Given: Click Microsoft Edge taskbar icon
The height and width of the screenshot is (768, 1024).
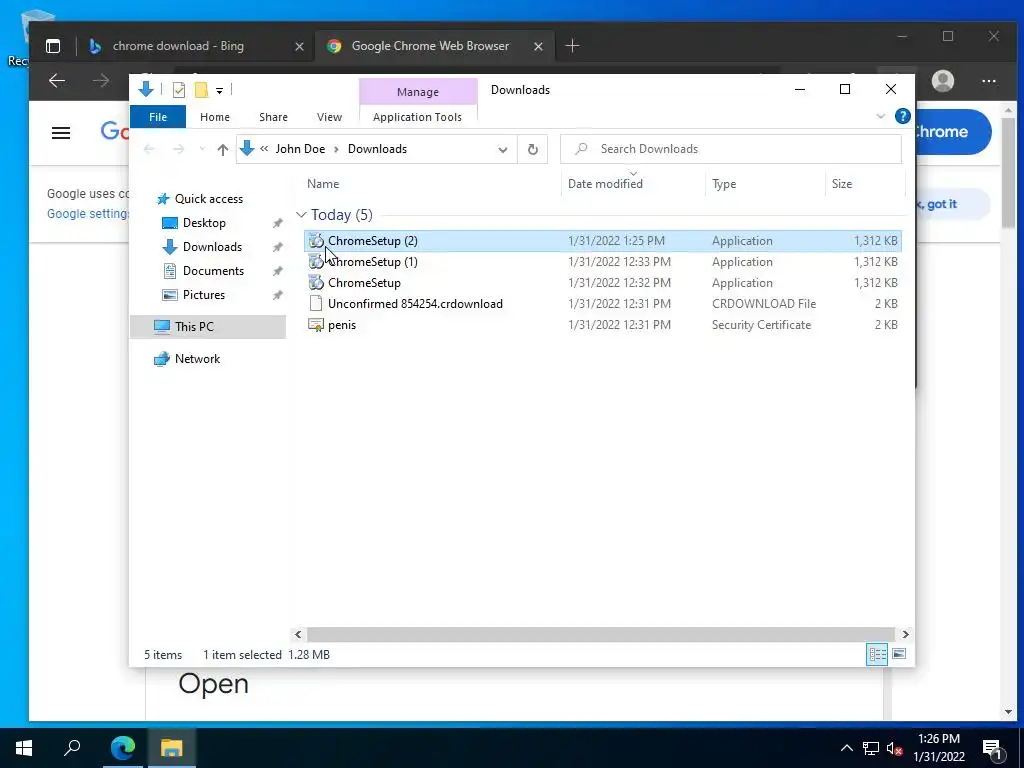Looking at the screenshot, I should (x=123, y=748).
